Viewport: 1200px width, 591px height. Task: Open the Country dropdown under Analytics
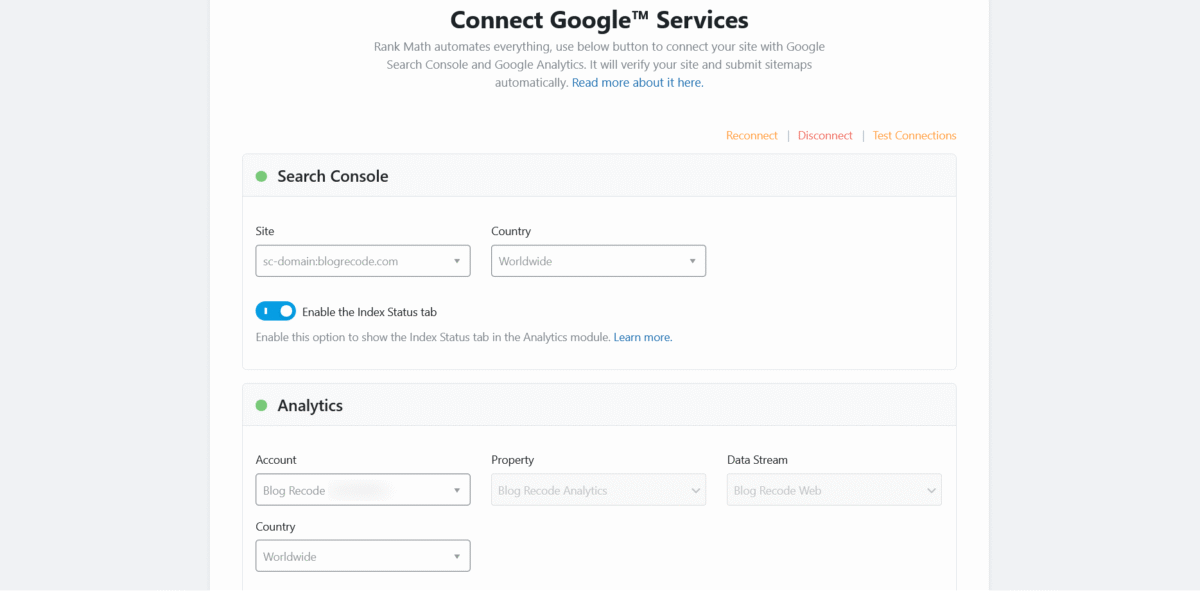click(x=363, y=556)
